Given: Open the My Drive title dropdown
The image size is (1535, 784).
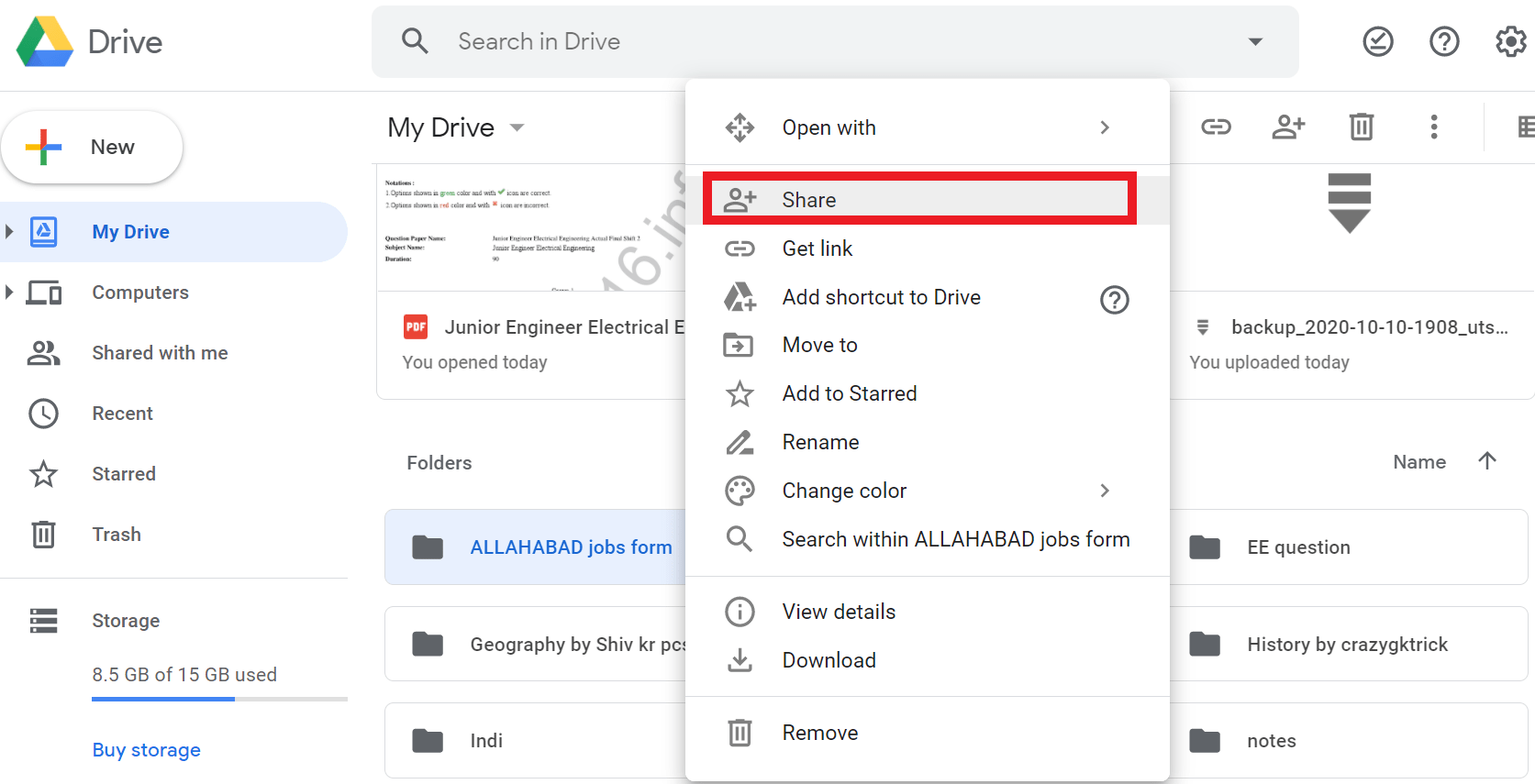Looking at the screenshot, I should click(x=517, y=127).
